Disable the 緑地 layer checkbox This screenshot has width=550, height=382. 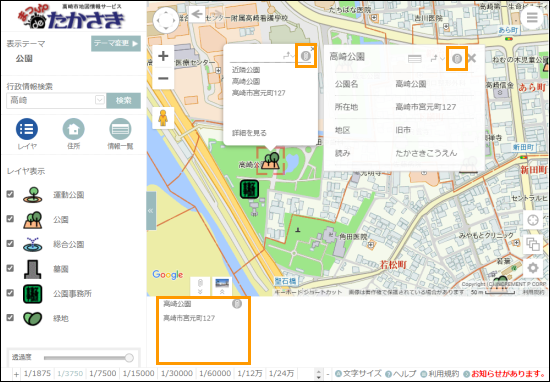tap(10, 317)
